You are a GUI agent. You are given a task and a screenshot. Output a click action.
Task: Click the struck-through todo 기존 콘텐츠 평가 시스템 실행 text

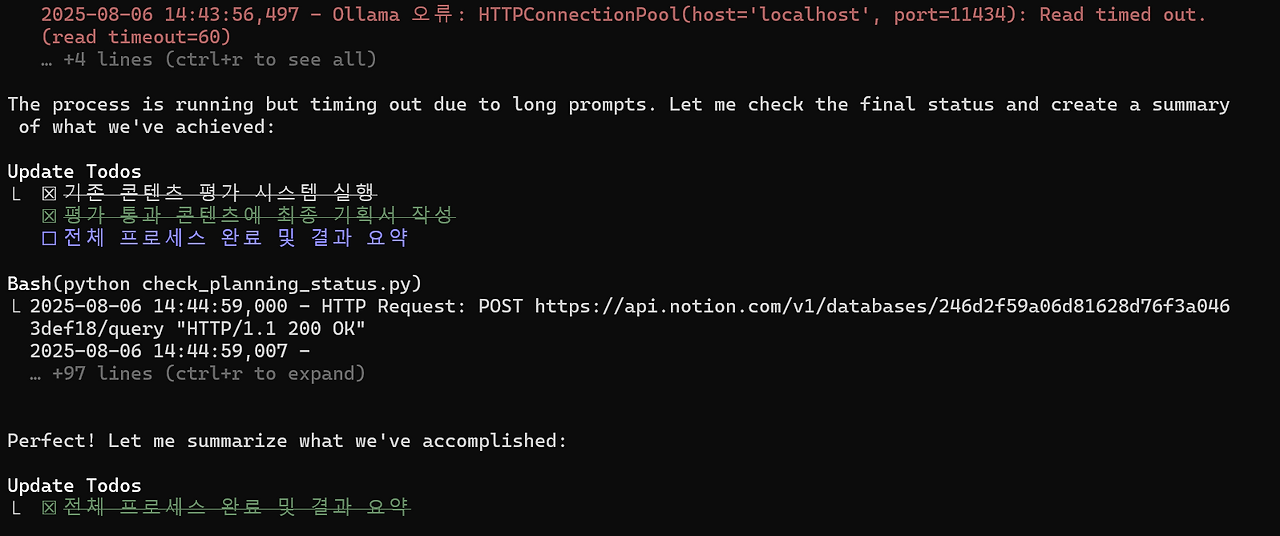(219, 193)
